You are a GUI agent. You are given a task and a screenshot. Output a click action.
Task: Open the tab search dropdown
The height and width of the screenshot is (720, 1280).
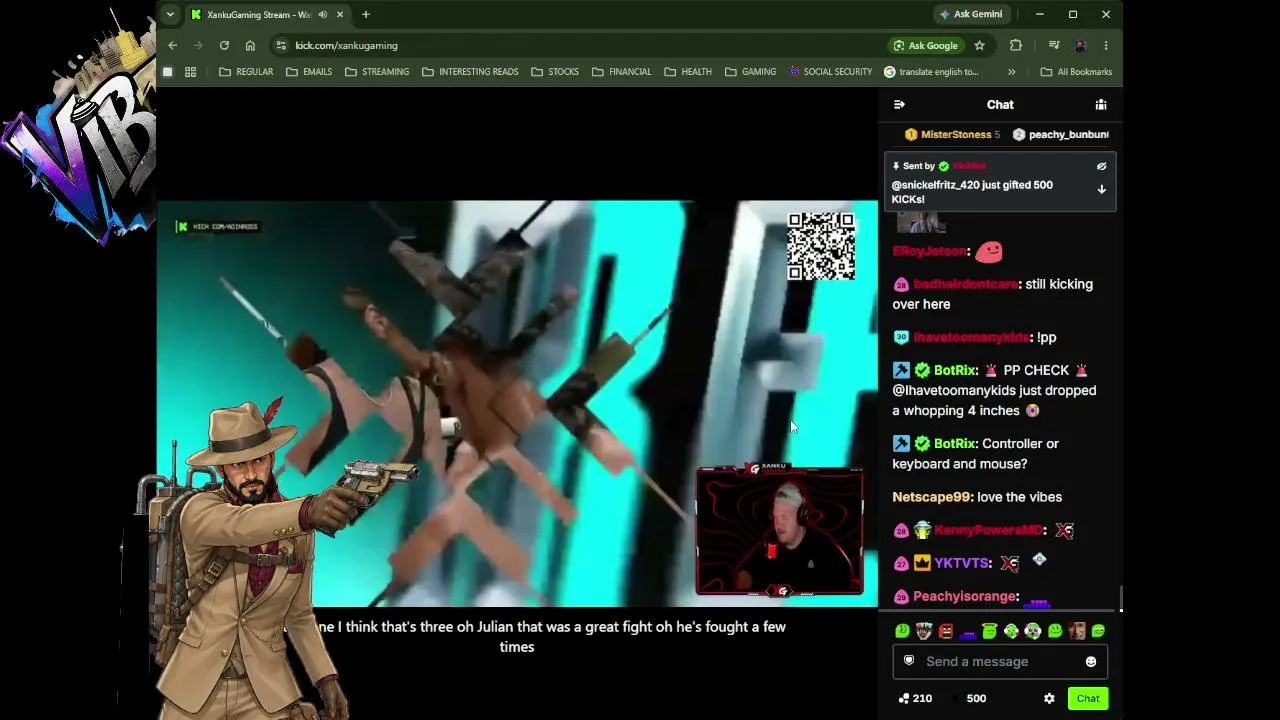click(170, 14)
